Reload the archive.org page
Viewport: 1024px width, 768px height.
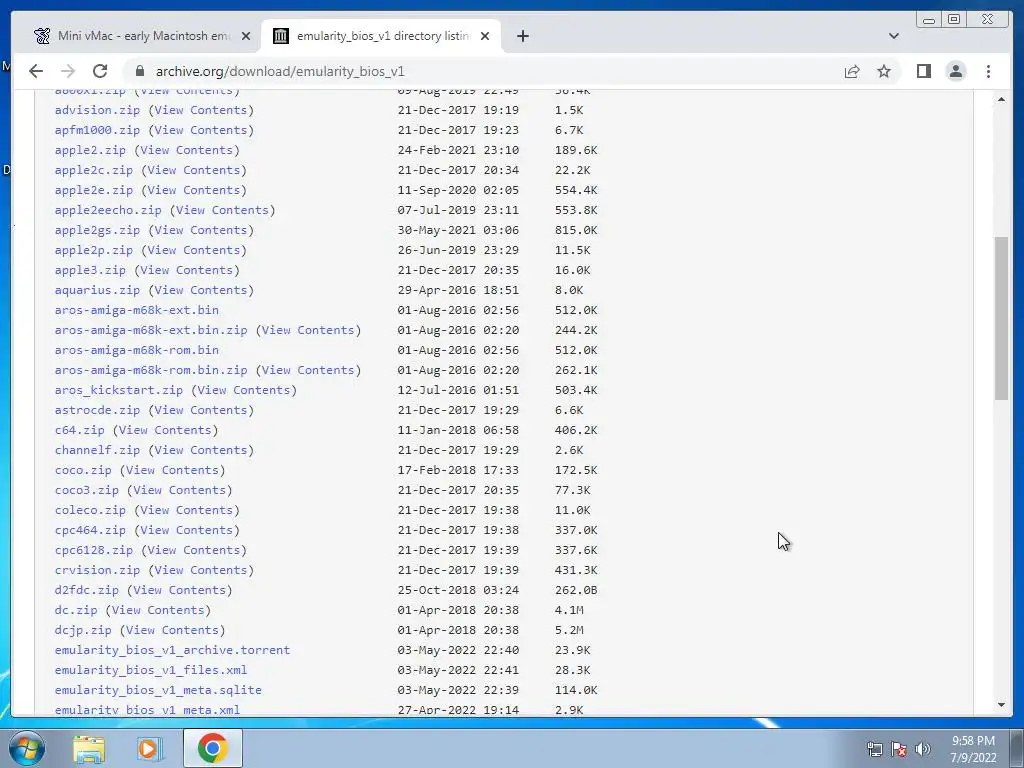click(x=100, y=71)
